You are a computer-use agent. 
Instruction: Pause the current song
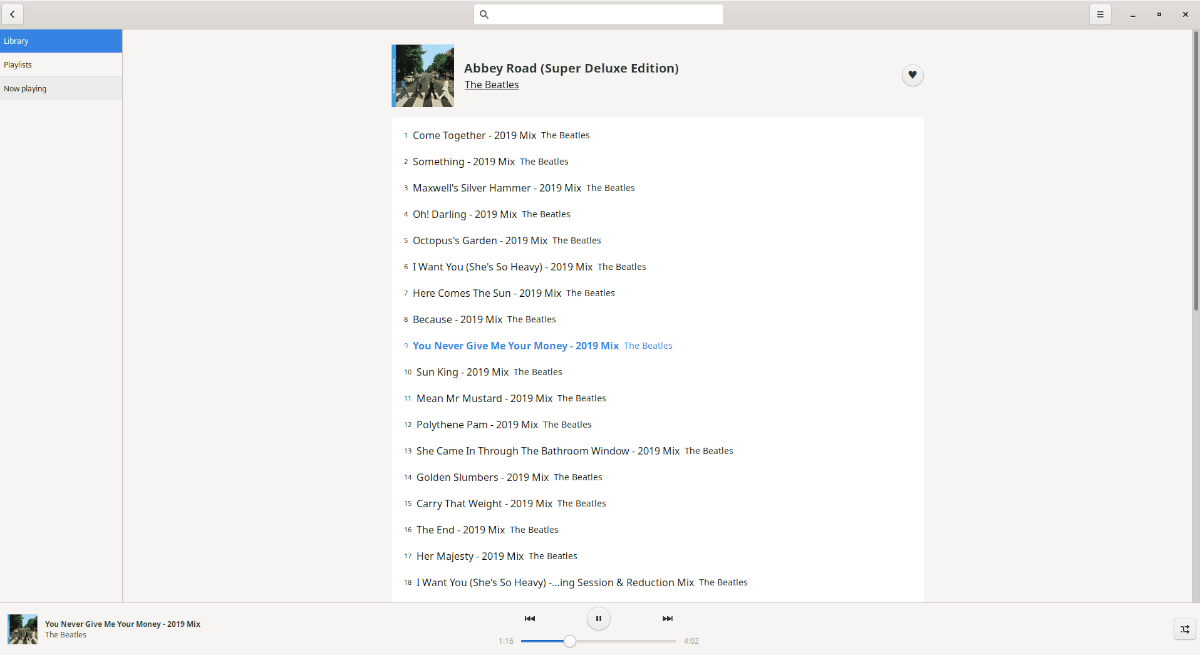click(x=598, y=618)
